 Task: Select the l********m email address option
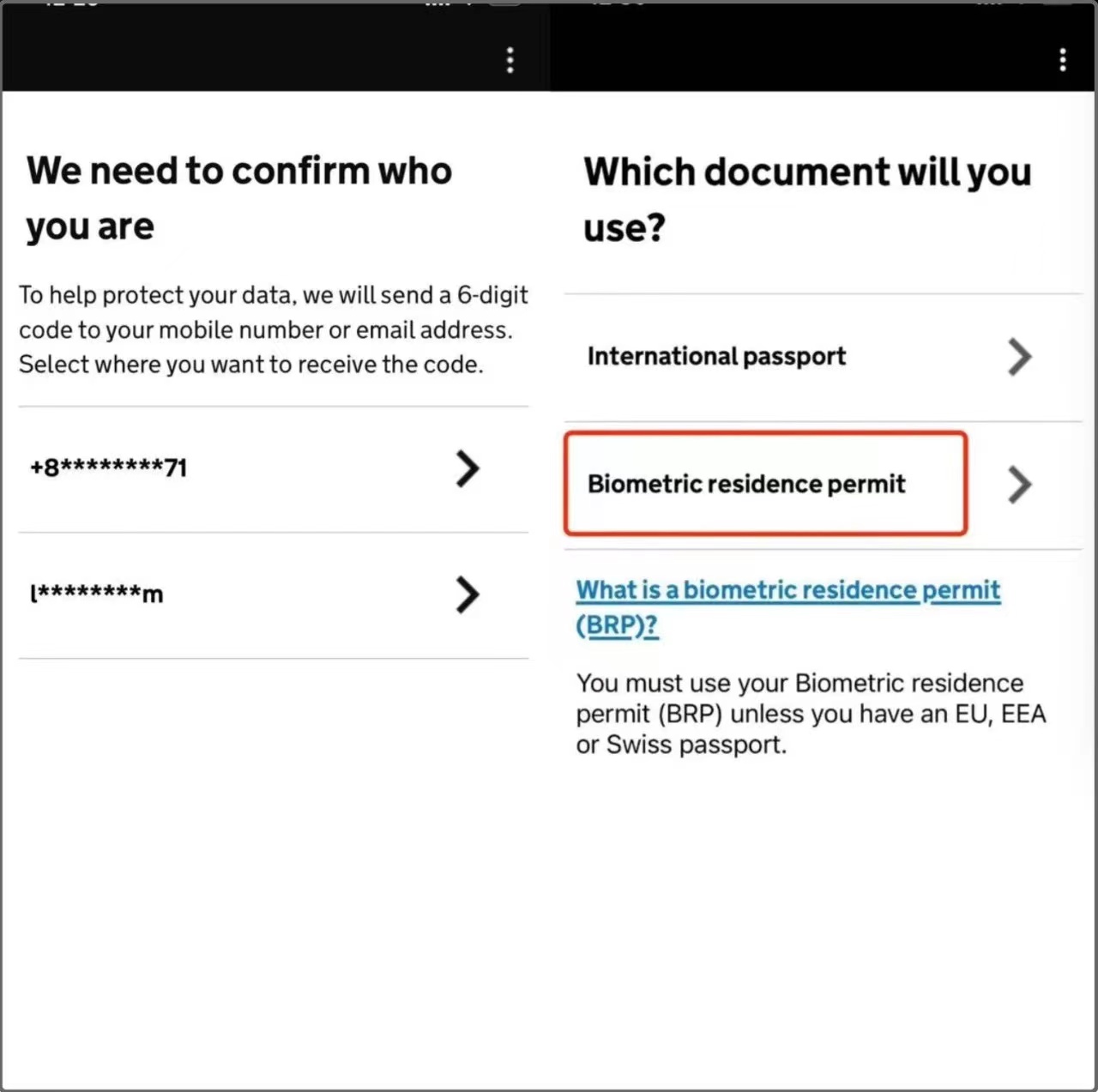[97, 594]
